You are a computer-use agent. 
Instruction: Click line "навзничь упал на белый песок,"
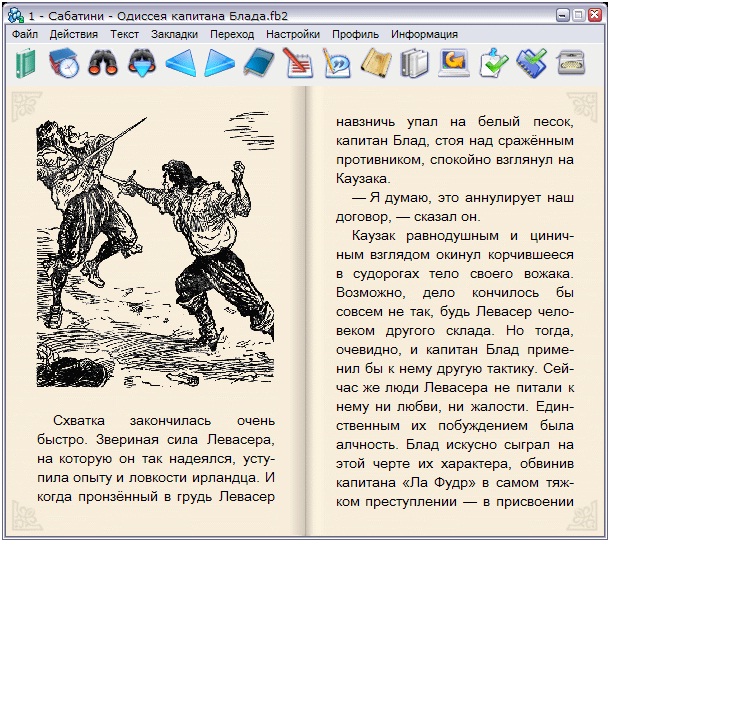pos(455,122)
